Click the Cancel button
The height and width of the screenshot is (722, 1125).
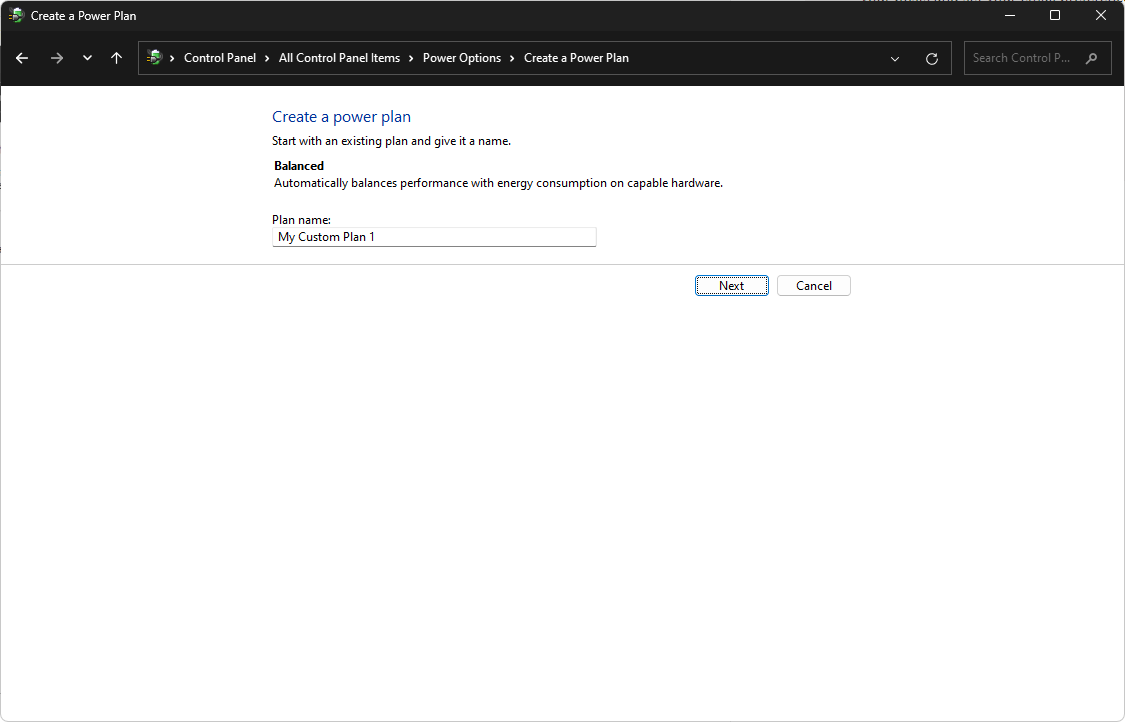click(x=813, y=285)
